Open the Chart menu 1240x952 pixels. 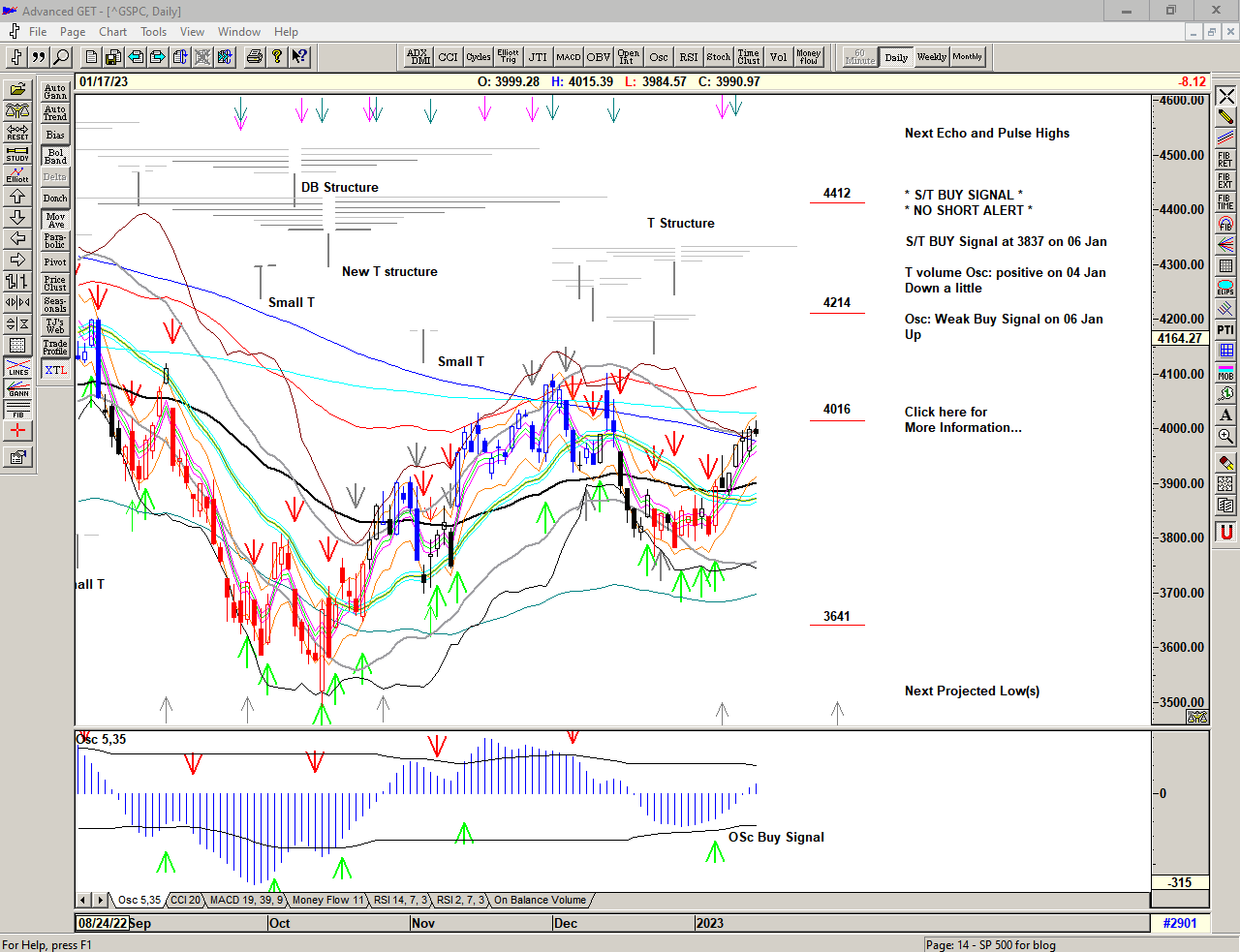[112, 32]
